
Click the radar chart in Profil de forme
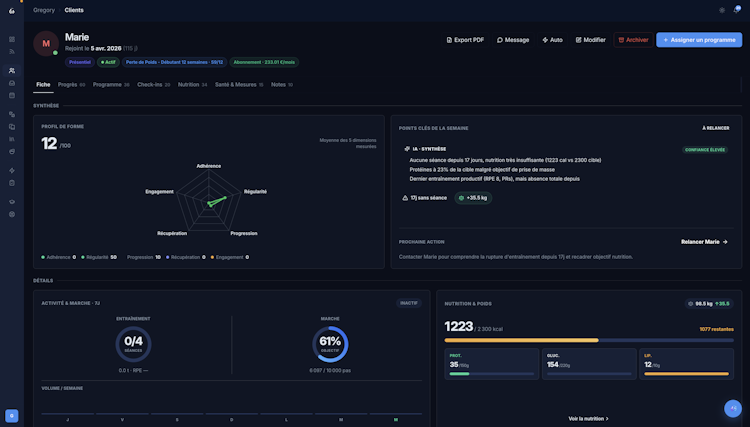209,201
